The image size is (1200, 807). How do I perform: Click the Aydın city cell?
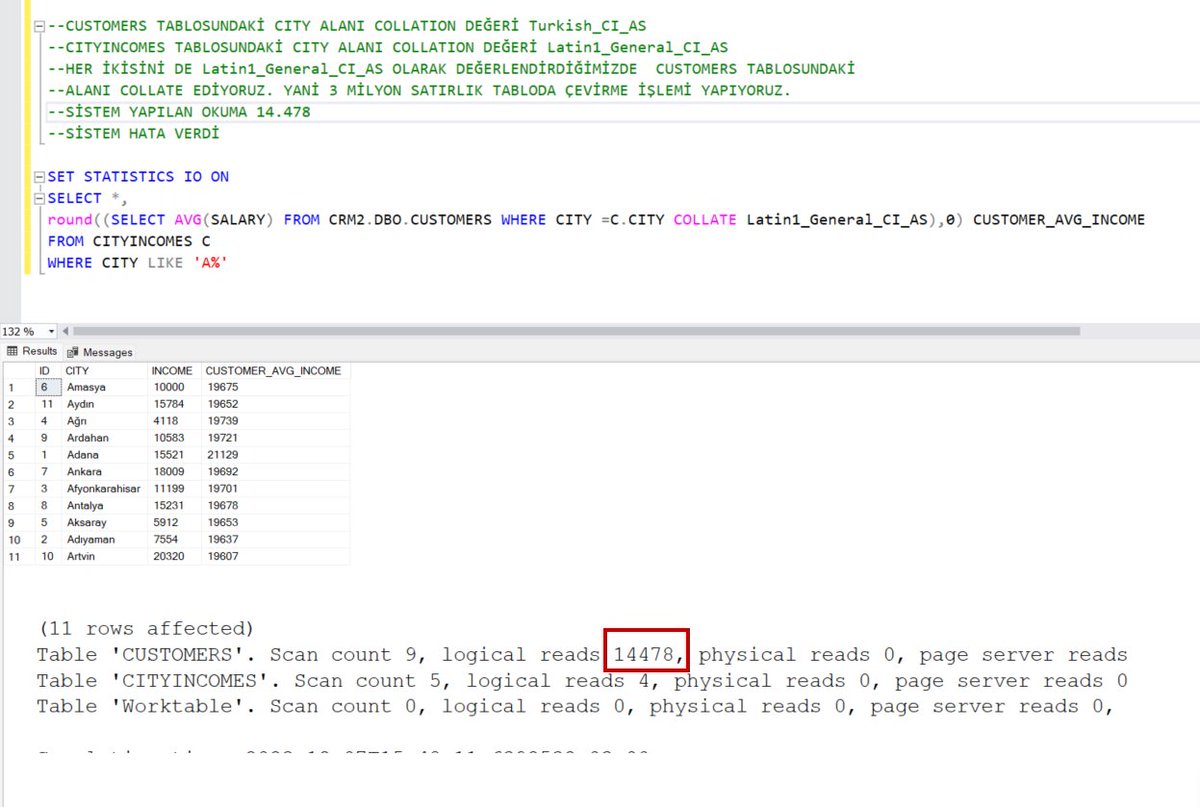[x=103, y=404]
